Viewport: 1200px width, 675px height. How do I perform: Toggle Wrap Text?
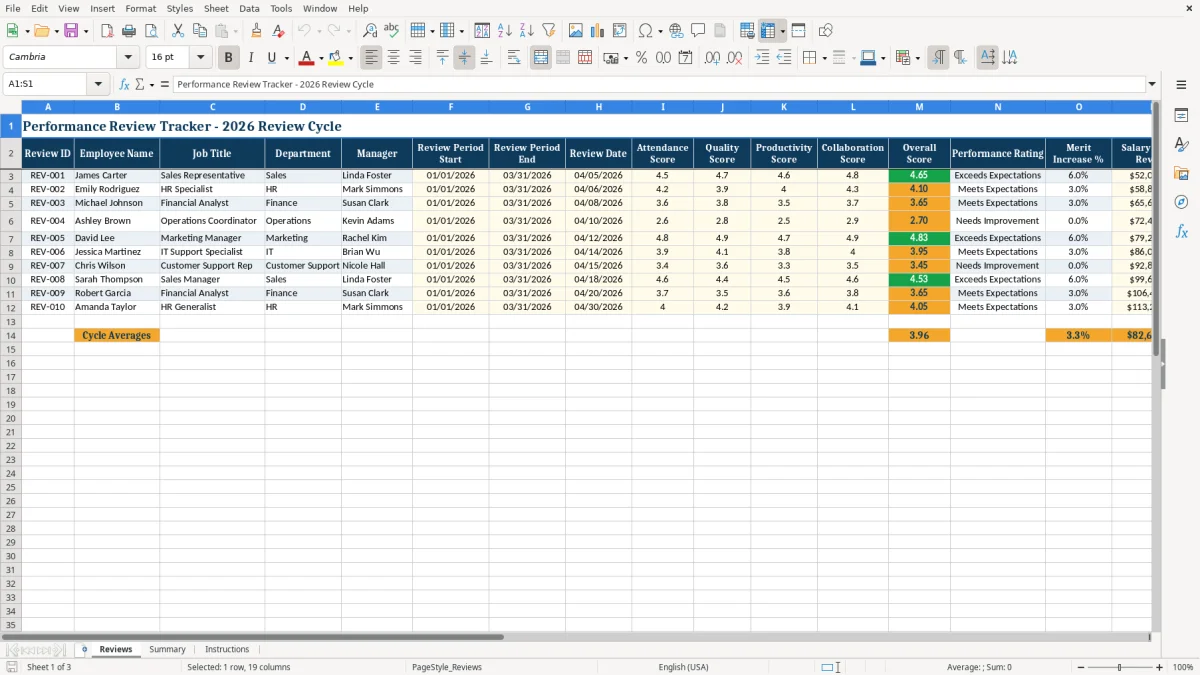[514, 58]
